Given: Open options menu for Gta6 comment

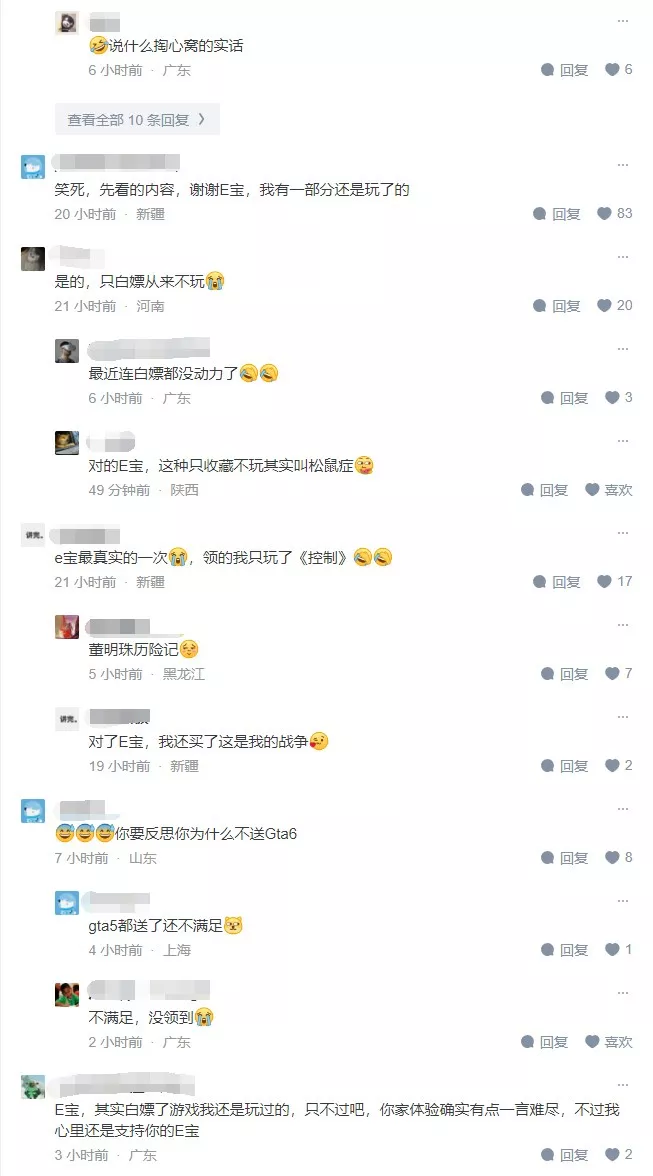Looking at the screenshot, I should [623, 809].
